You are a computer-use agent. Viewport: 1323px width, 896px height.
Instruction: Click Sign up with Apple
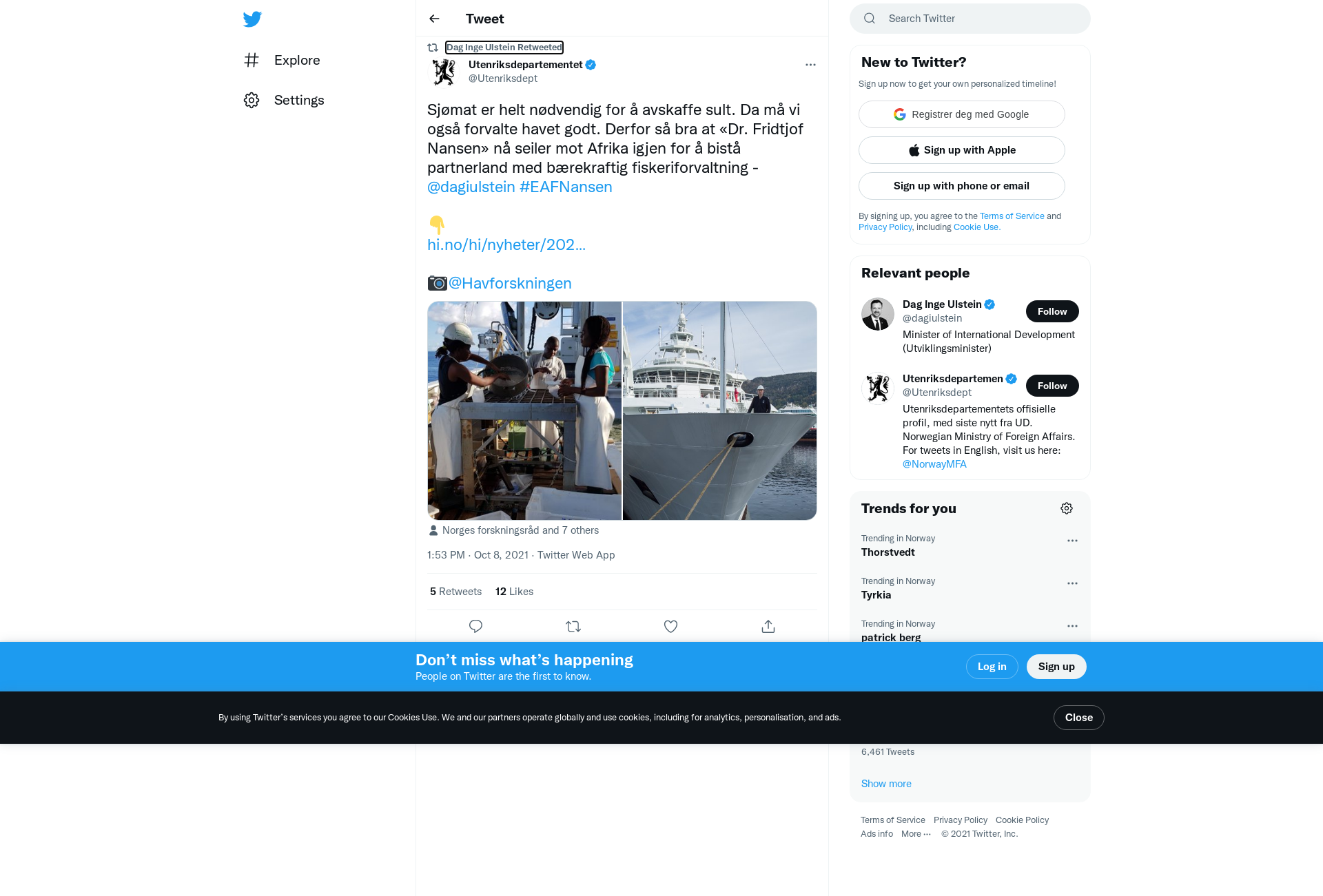pos(961,150)
